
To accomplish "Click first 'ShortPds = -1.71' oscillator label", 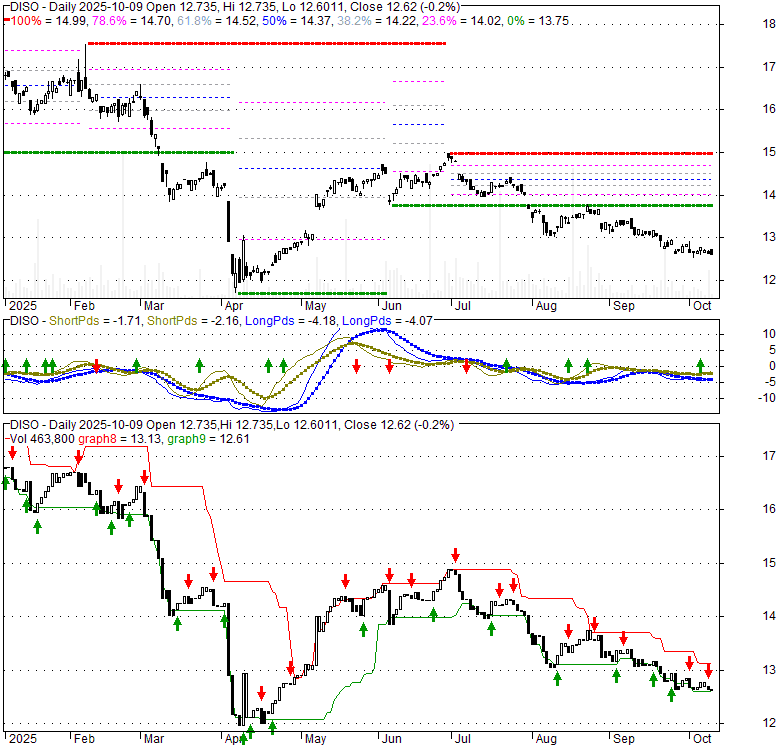I will 95,321.
